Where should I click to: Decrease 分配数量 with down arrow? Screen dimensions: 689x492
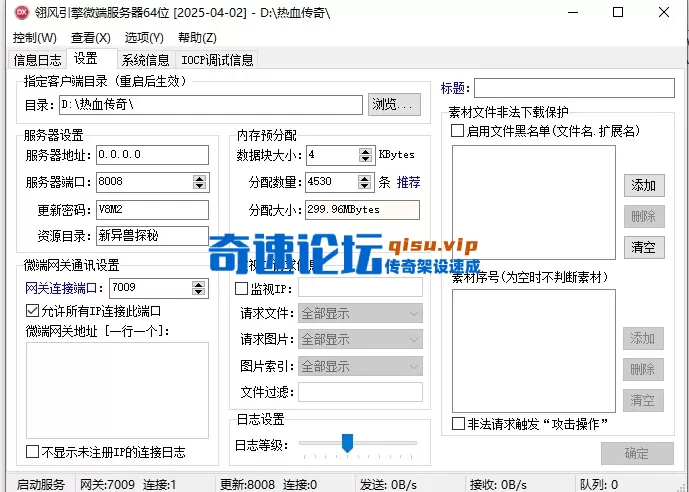(x=364, y=186)
